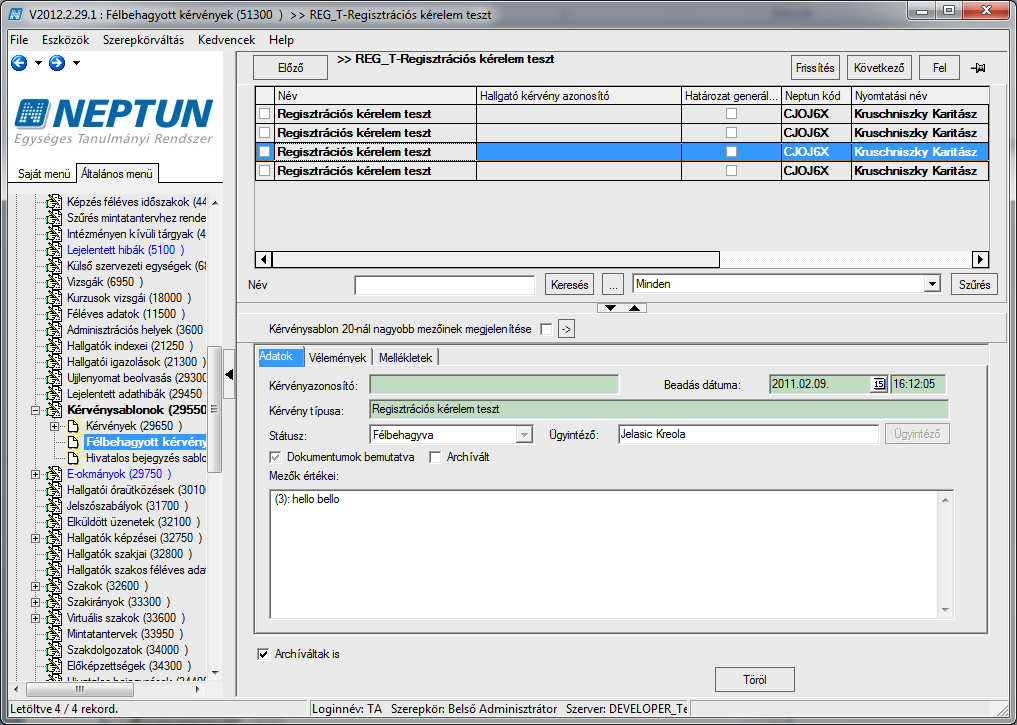Uncheck the Archíváltak is checkbox
Image resolution: width=1017 pixels, height=725 pixels.
(263, 654)
